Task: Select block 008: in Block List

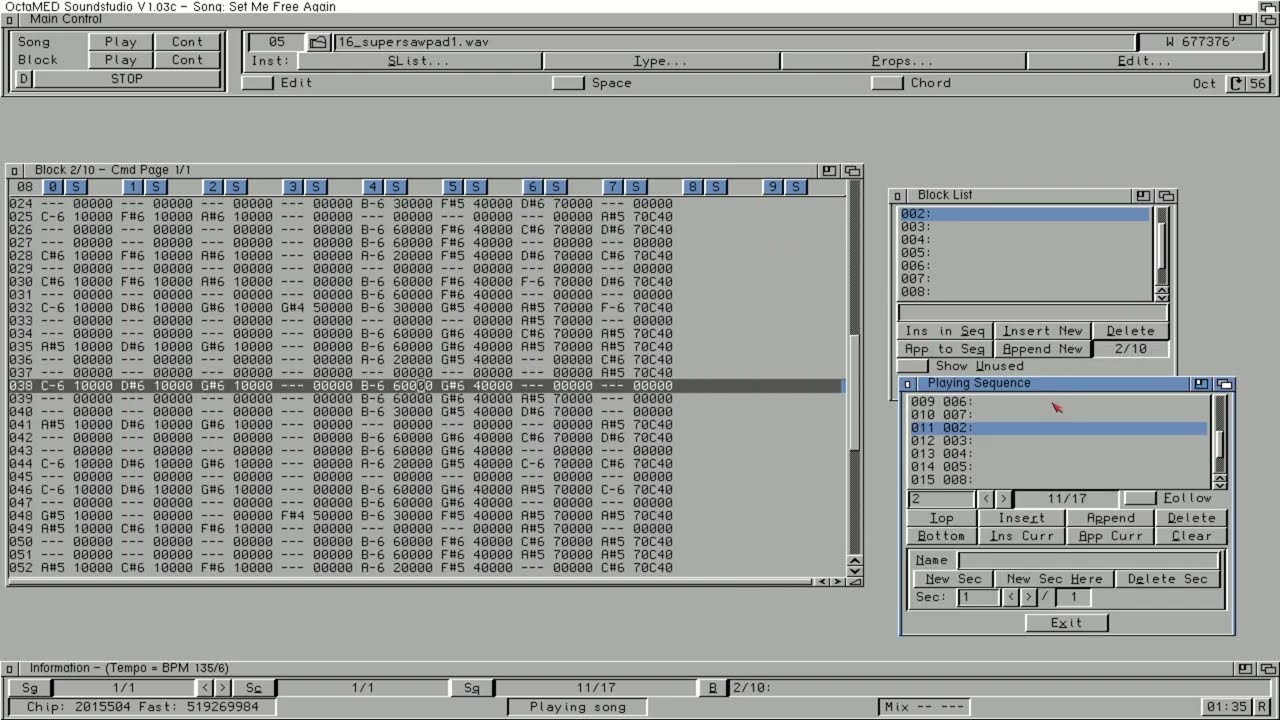Action: point(1025,292)
